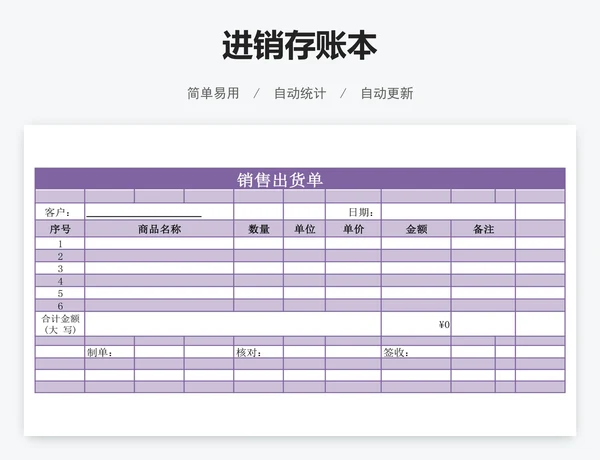Select the 自动更新 tag text
The width and height of the screenshot is (600, 460).
pyautogui.click(x=387, y=93)
